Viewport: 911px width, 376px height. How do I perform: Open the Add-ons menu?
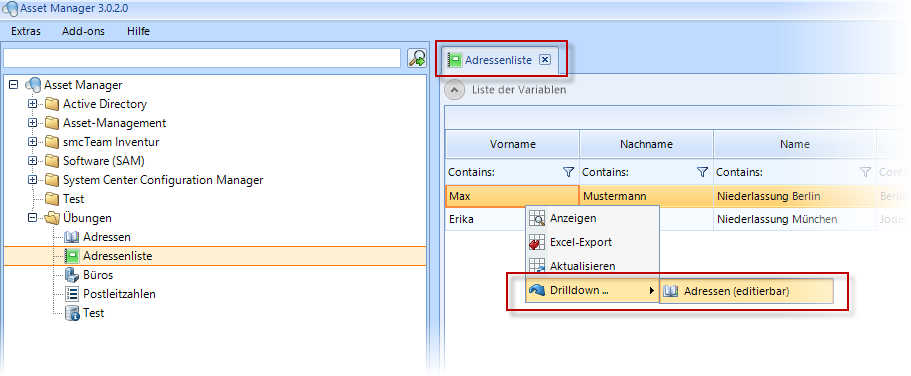pyautogui.click(x=83, y=31)
